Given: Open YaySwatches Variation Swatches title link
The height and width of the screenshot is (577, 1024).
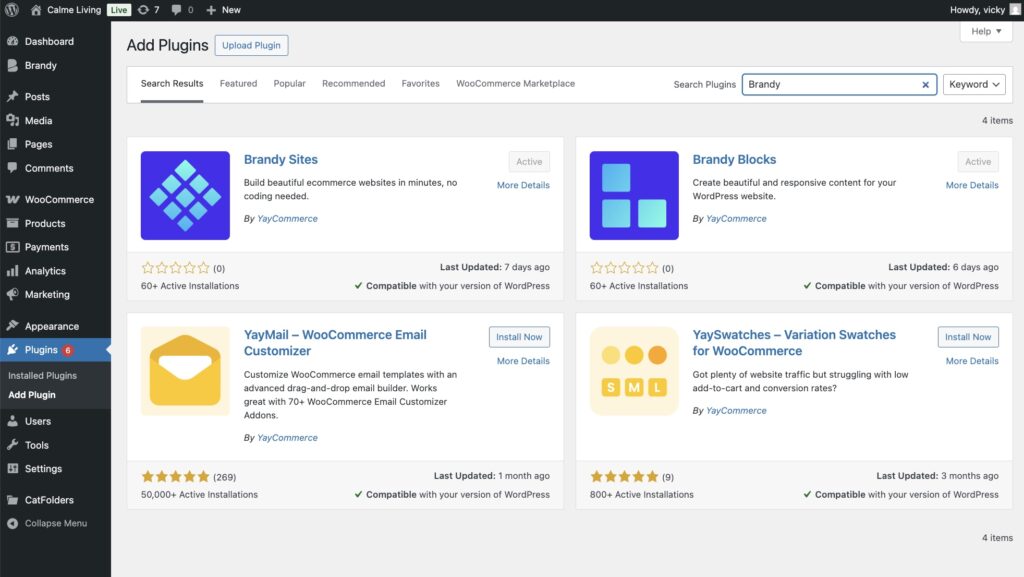Looking at the screenshot, I should (794, 343).
